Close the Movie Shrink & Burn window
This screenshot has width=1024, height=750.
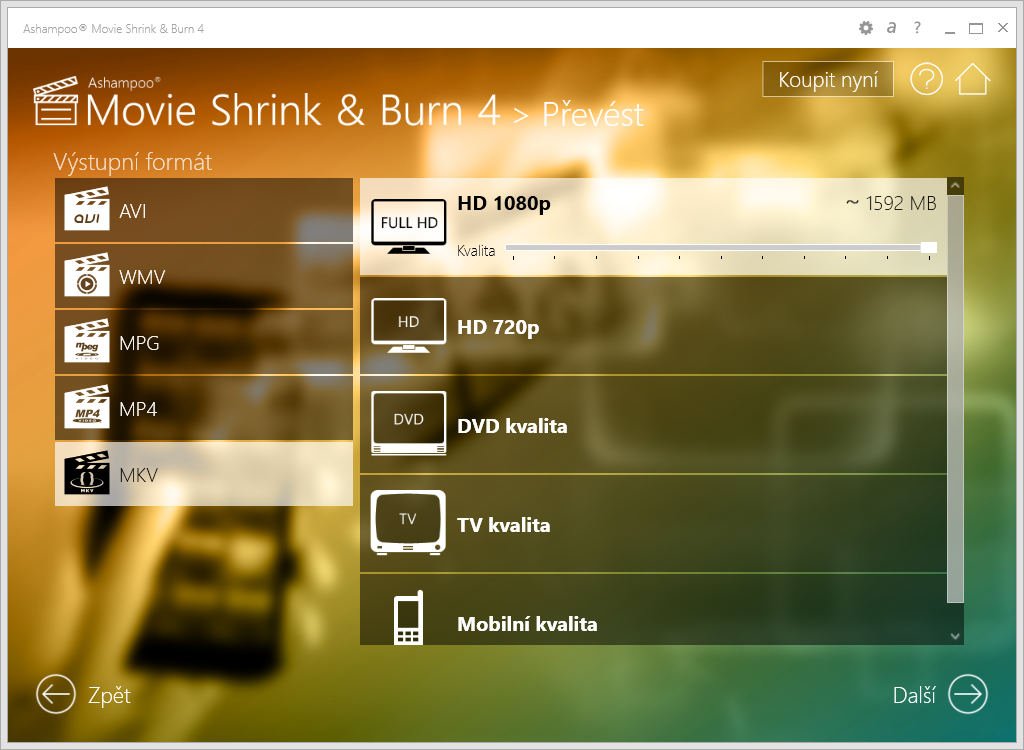[1003, 27]
